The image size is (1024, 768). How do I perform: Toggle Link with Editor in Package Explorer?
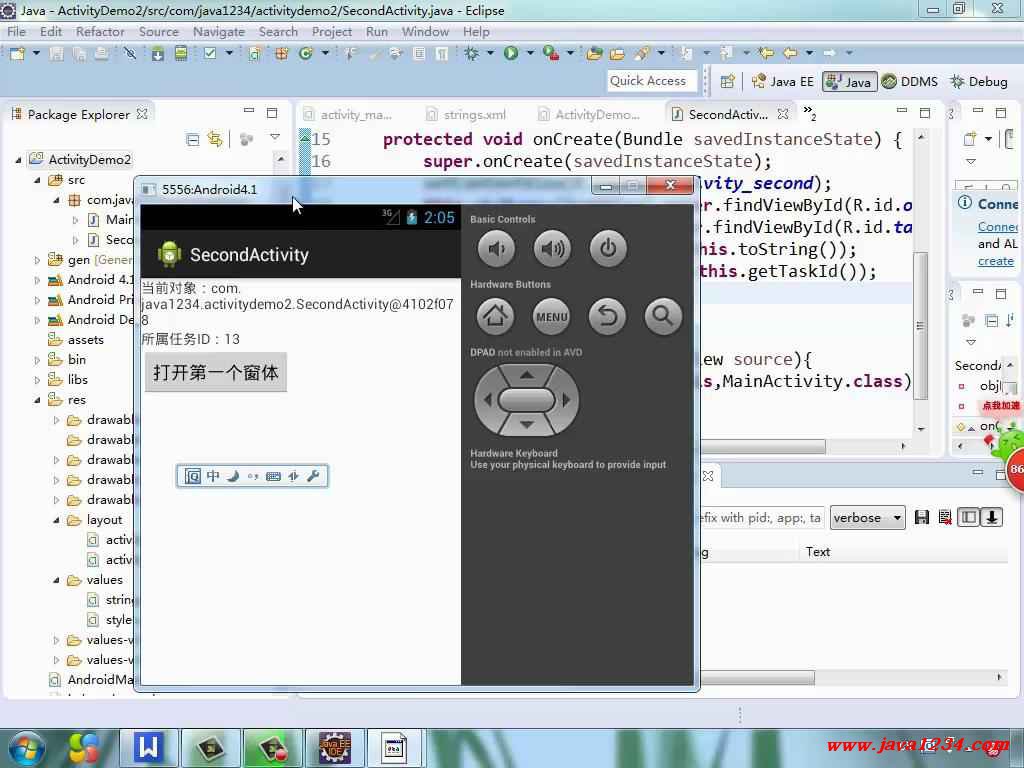(x=215, y=139)
